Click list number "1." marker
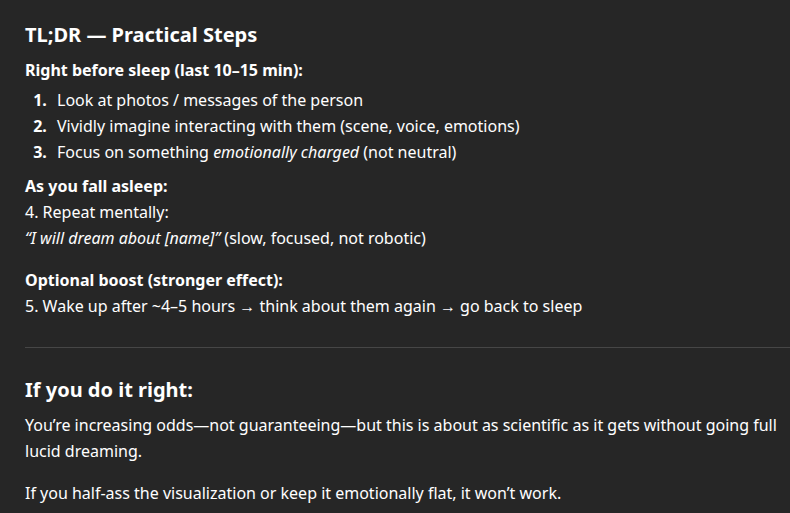Screen dimensions: 790x513 (40, 100)
